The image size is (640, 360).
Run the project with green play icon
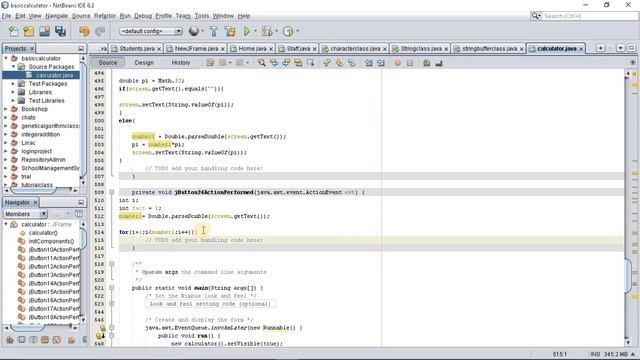(x=247, y=31)
